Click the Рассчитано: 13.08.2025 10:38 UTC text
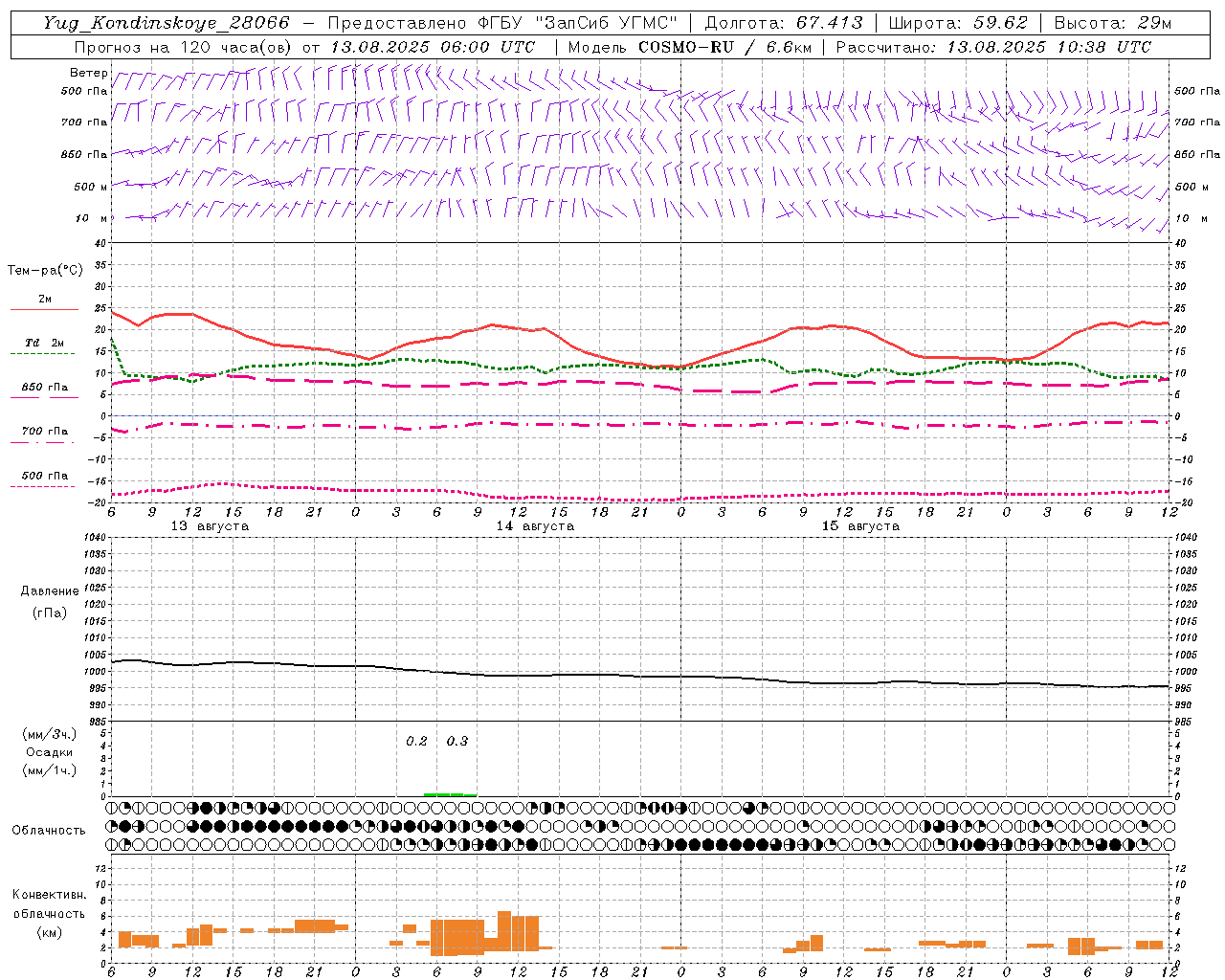 993,47
